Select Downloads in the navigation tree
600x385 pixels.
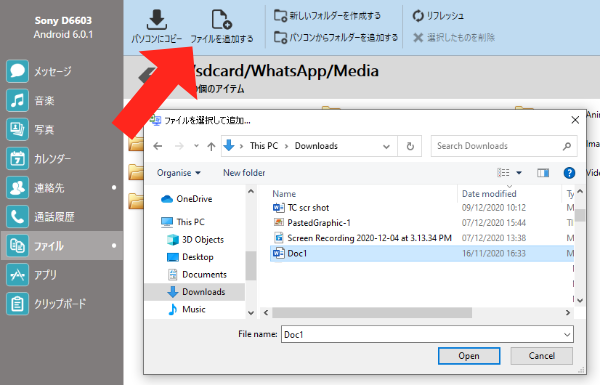click(195, 292)
